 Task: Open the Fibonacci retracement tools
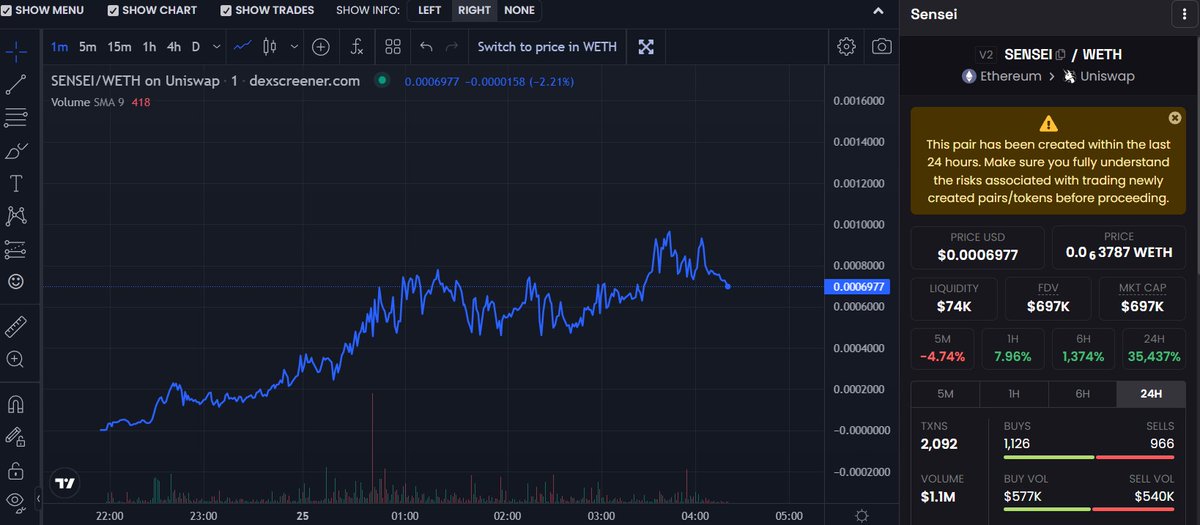(x=16, y=119)
